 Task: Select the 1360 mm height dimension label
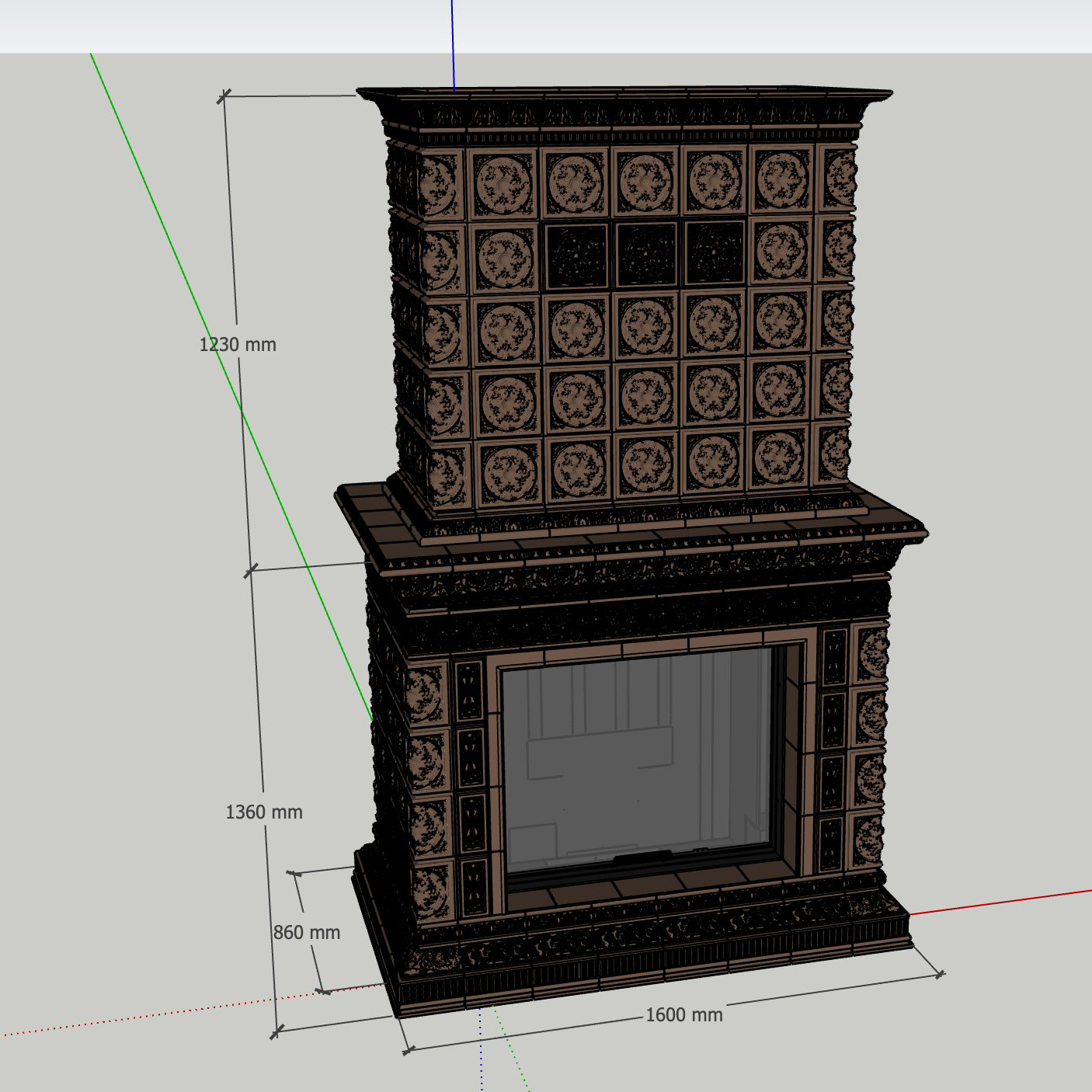(x=264, y=812)
